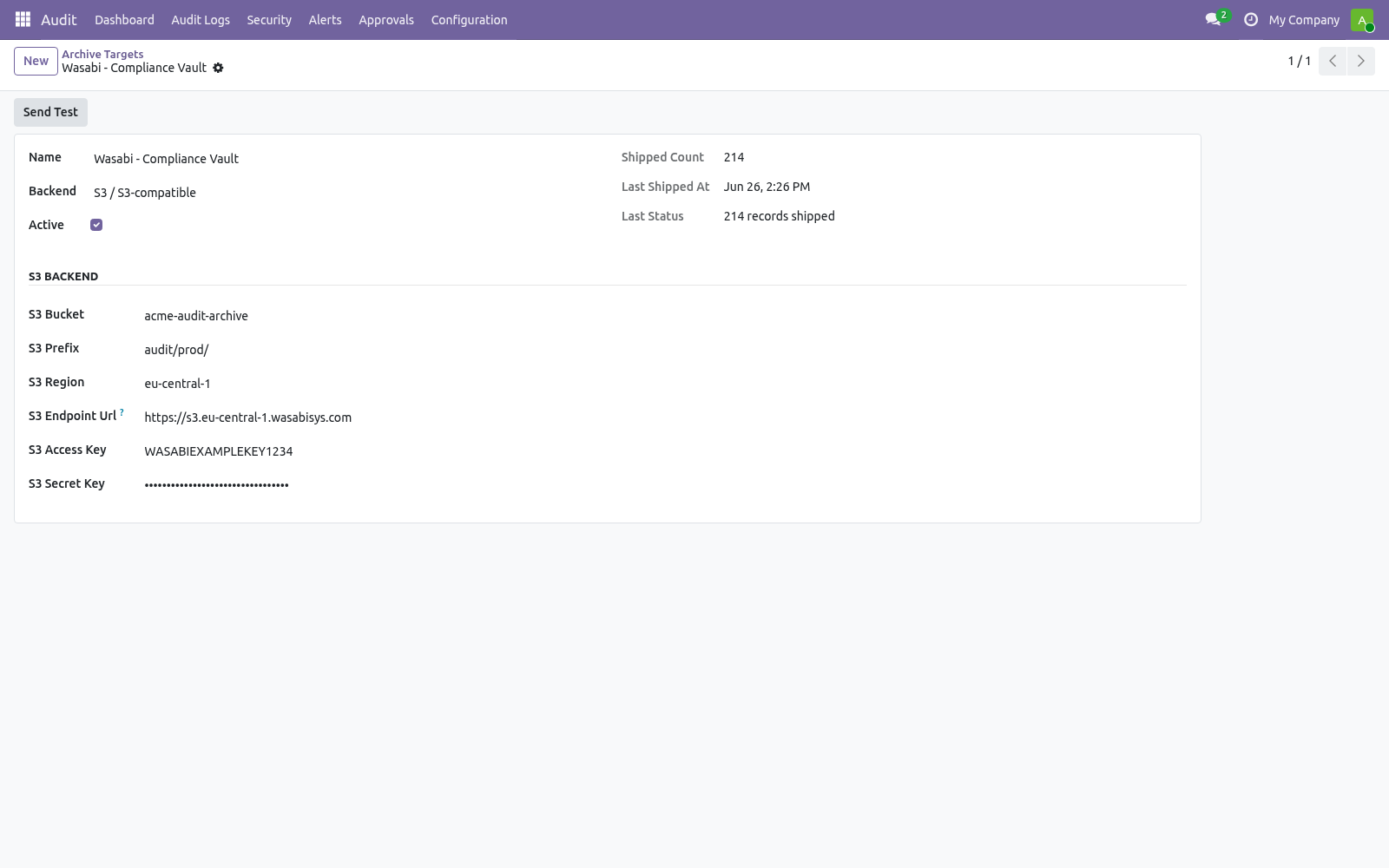
Task: Open the user avatar menu
Action: click(1362, 19)
